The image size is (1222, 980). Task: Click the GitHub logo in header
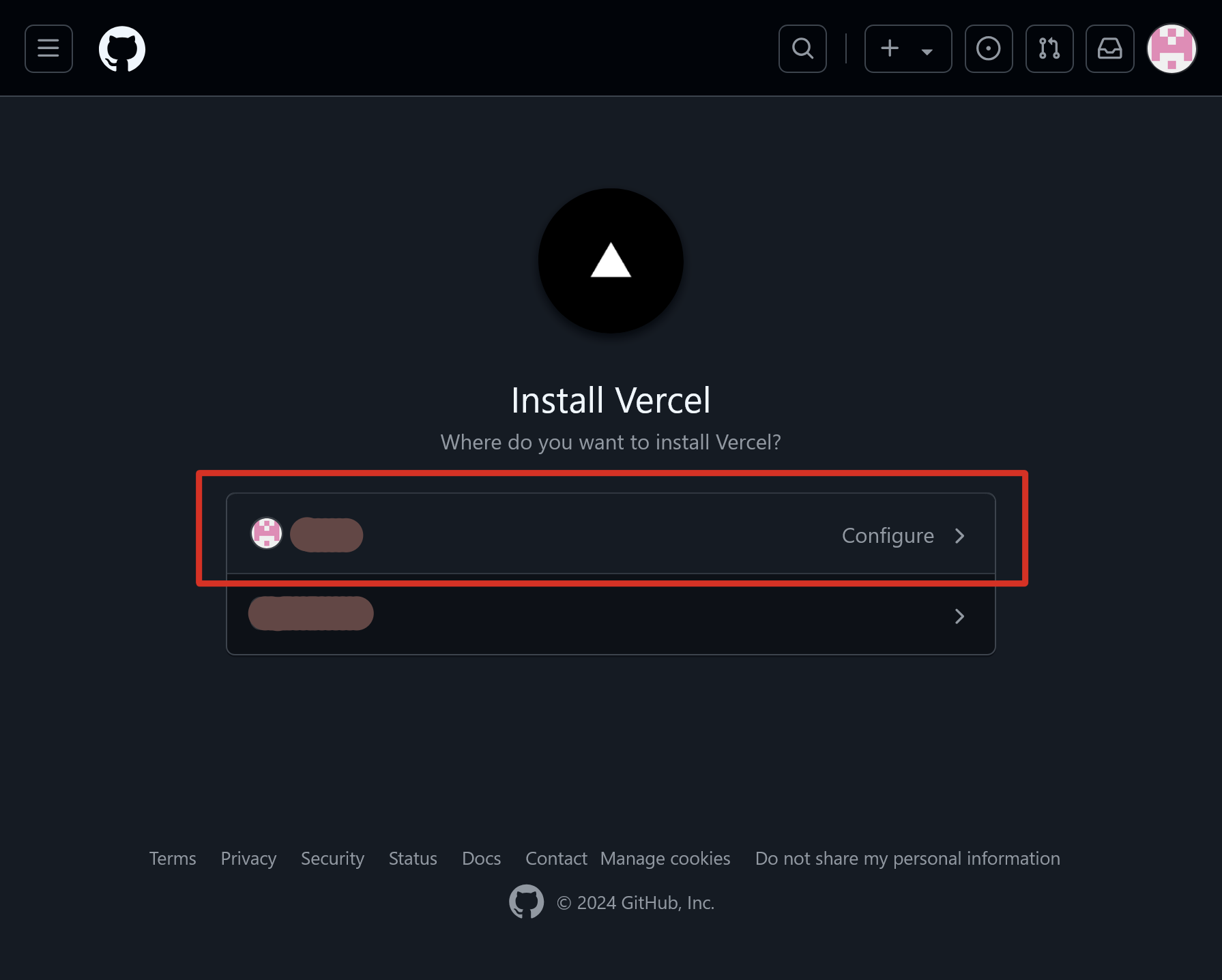122,48
